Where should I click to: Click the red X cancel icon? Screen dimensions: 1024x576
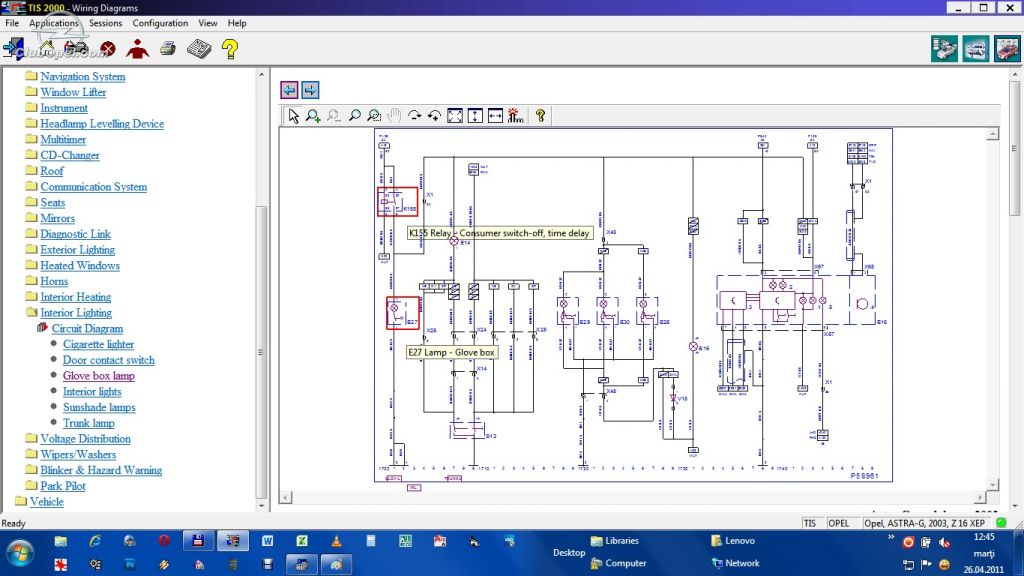[108, 49]
